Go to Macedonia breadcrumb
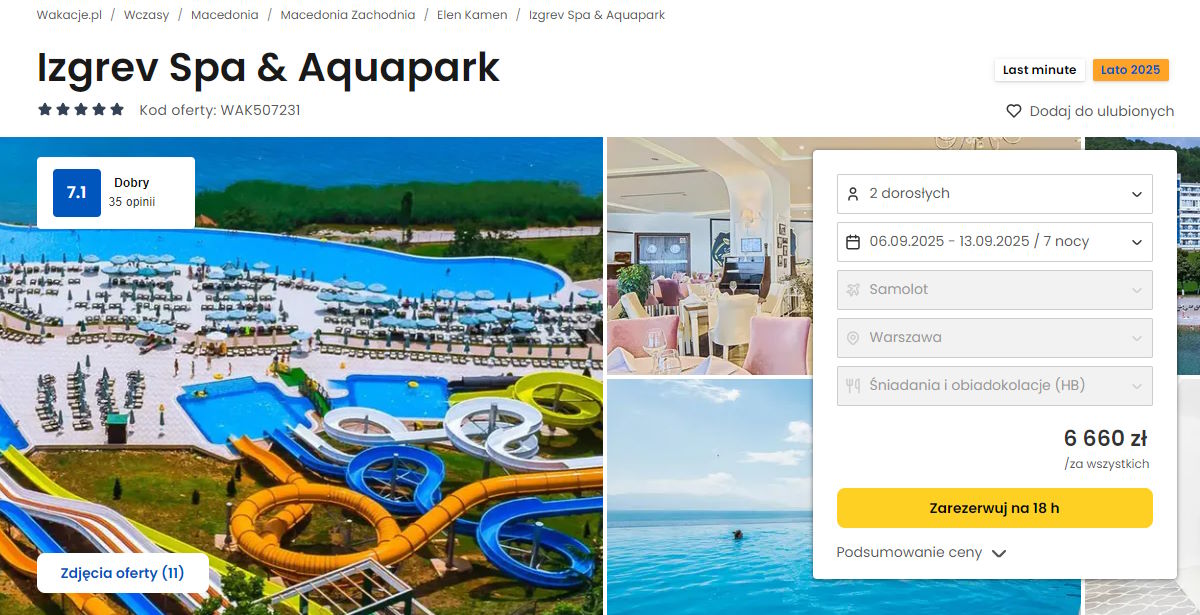 pyautogui.click(x=225, y=15)
